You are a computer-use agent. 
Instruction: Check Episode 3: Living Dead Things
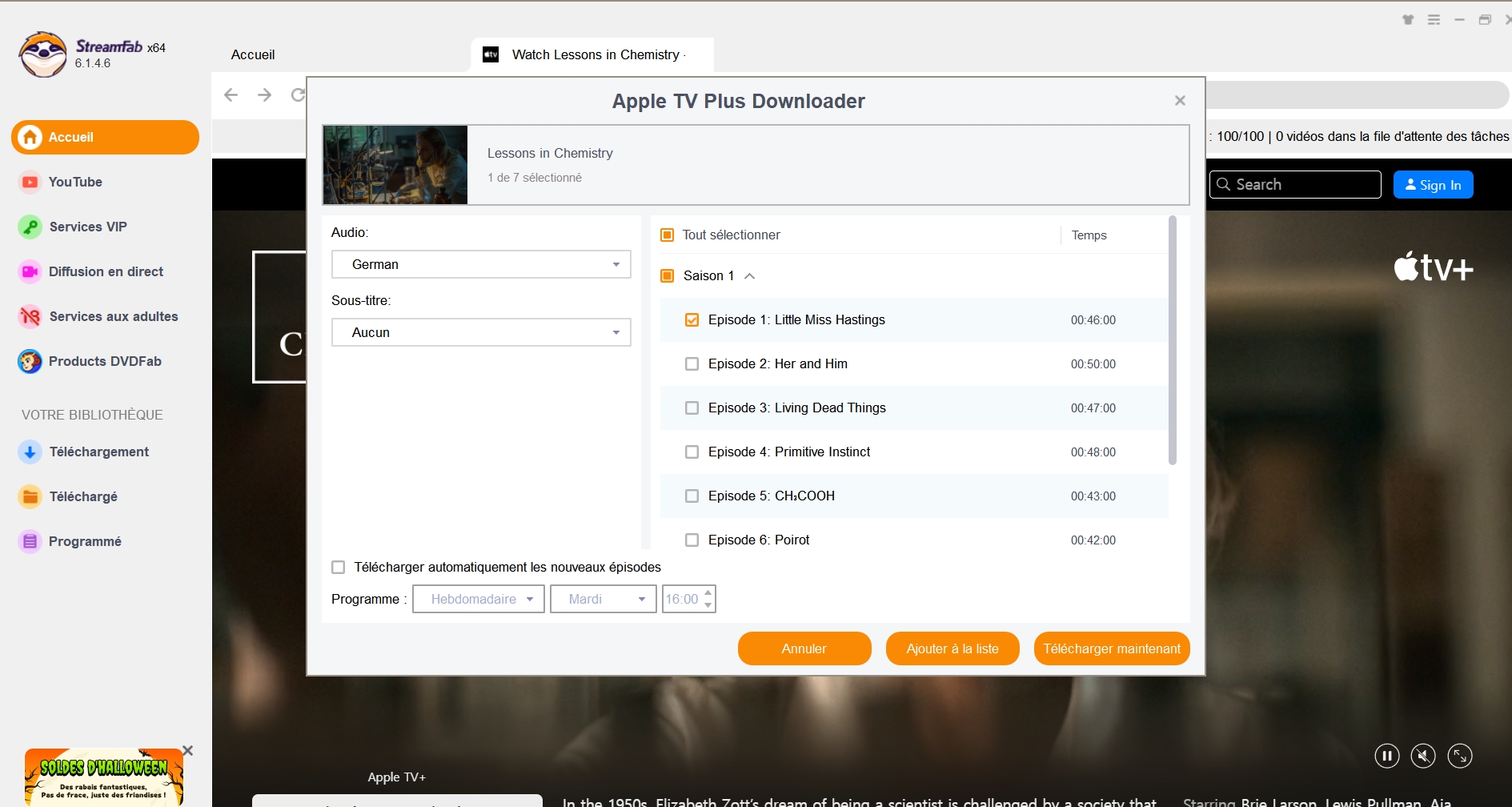(692, 408)
